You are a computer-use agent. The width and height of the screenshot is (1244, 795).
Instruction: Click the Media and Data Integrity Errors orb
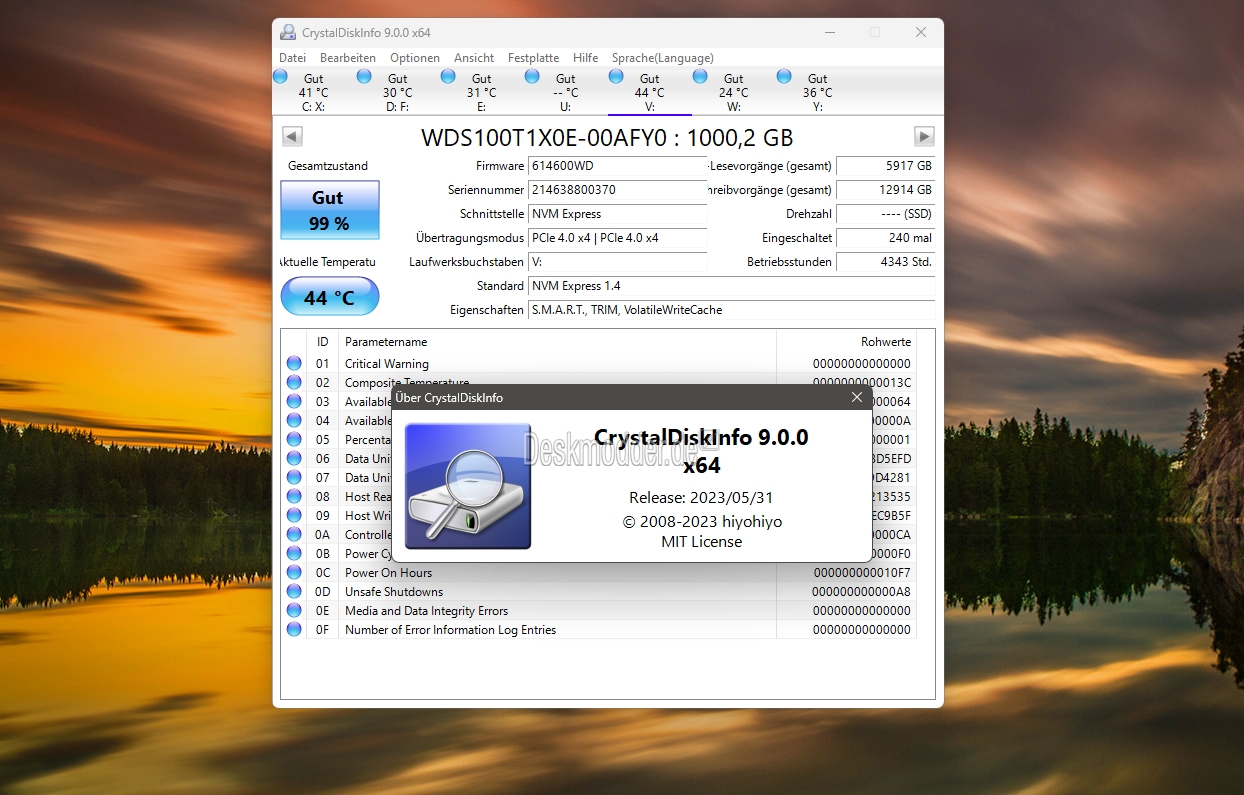coord(294,611)
